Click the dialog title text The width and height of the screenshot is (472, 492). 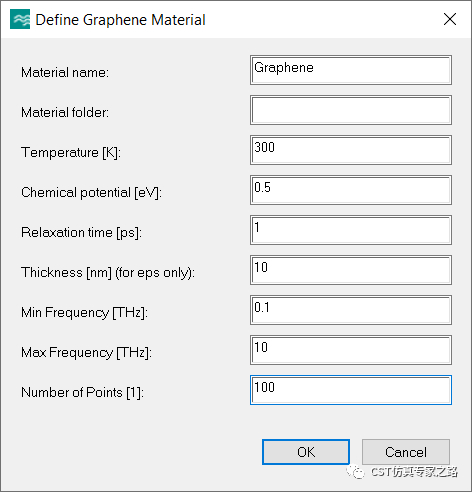coord(120,20)
